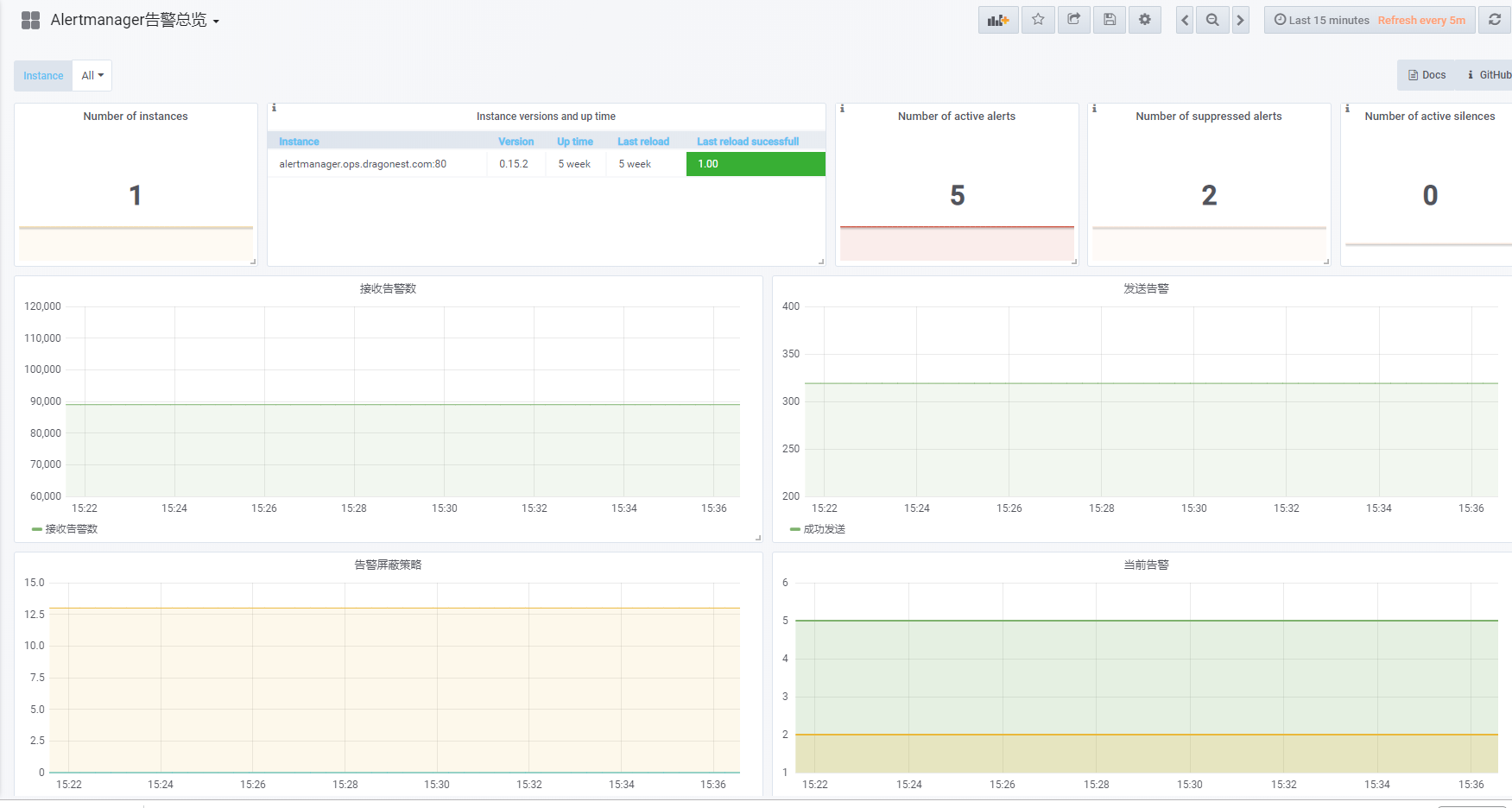
Task: Sort table by the Version column header
Action: pos(516,142)
